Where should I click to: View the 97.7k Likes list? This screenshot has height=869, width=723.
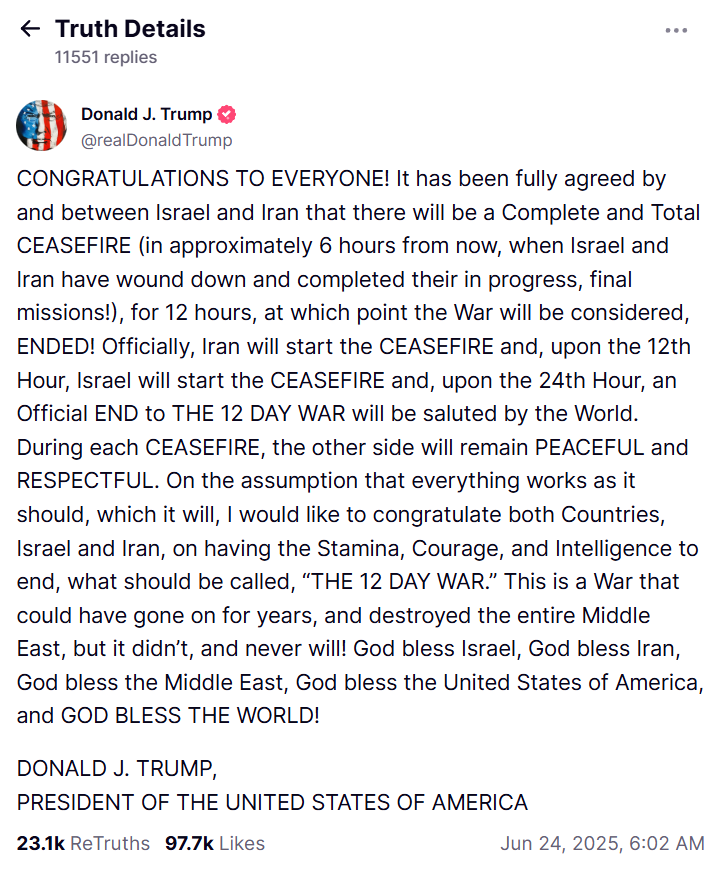click(x=215, y=843)
